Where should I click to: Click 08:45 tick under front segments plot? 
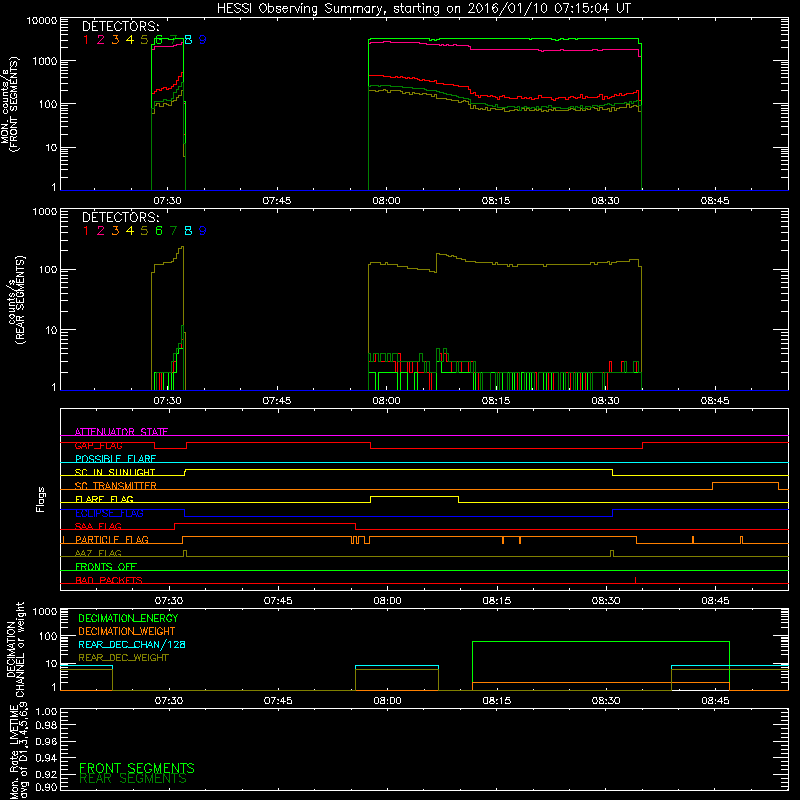pos(715,201)
